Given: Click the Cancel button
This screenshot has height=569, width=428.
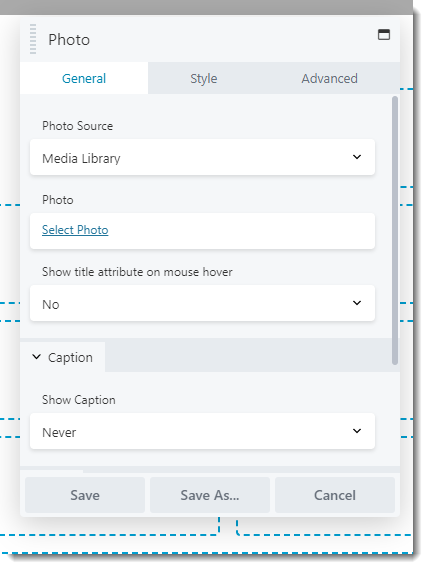Looking at the screenshot, I should coord(335,495).
